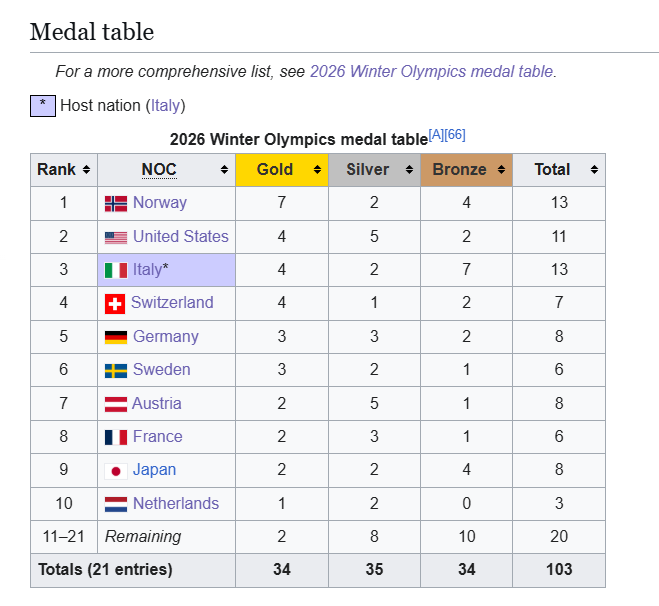Click the Germany flag icon
Image resolution: width=659 pixels, height=606 pixels.
116,337
